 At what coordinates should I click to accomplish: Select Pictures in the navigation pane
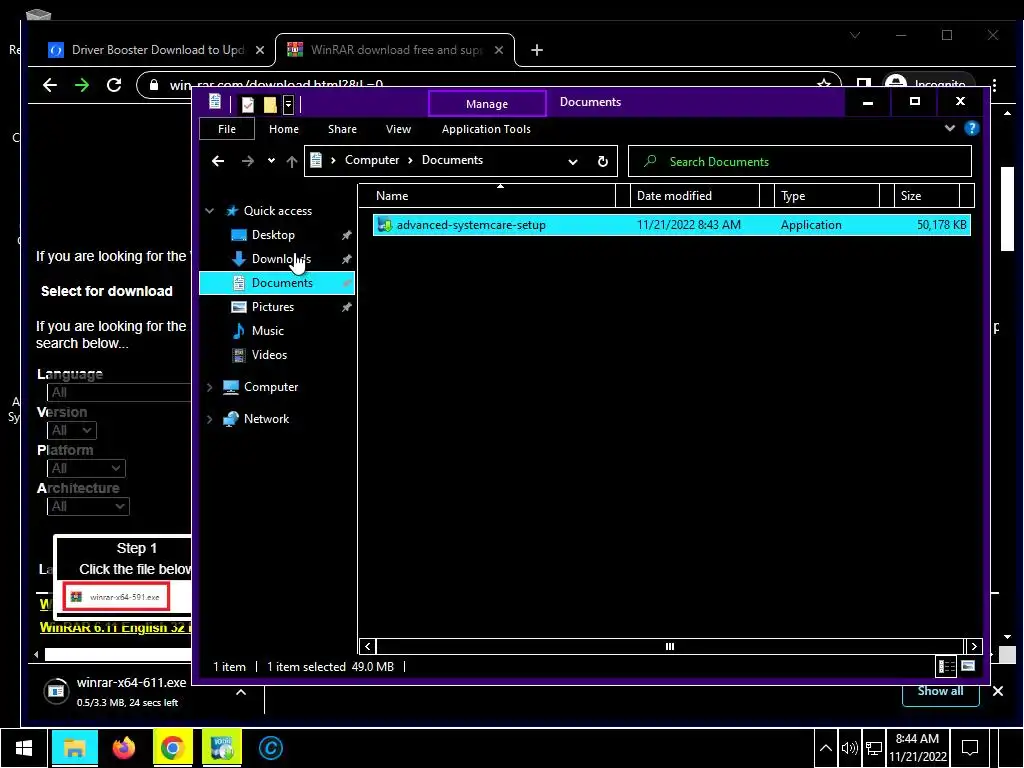pyautogui.click(x=272, y=306)
